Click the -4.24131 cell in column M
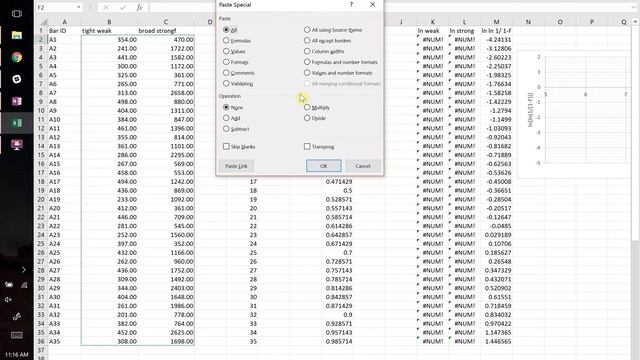This screenshot has height=360, width=640. (496, 40)
